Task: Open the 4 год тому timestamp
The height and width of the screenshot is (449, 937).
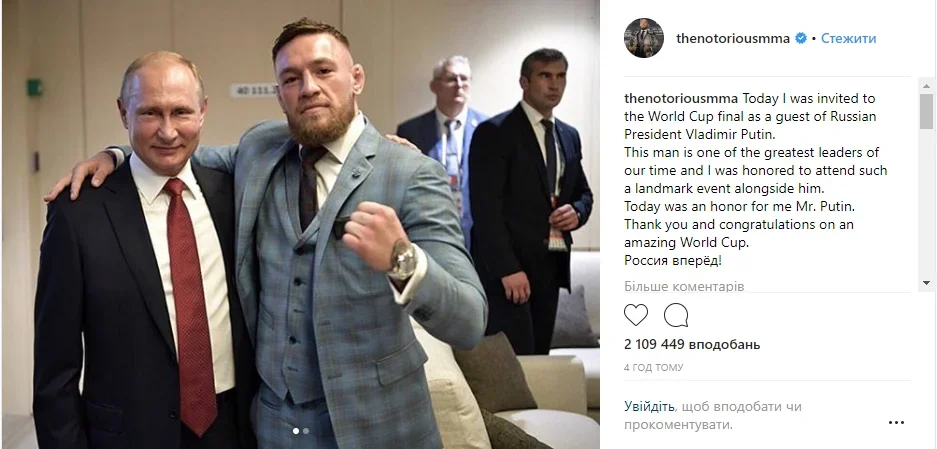Action: pos(653,368)
